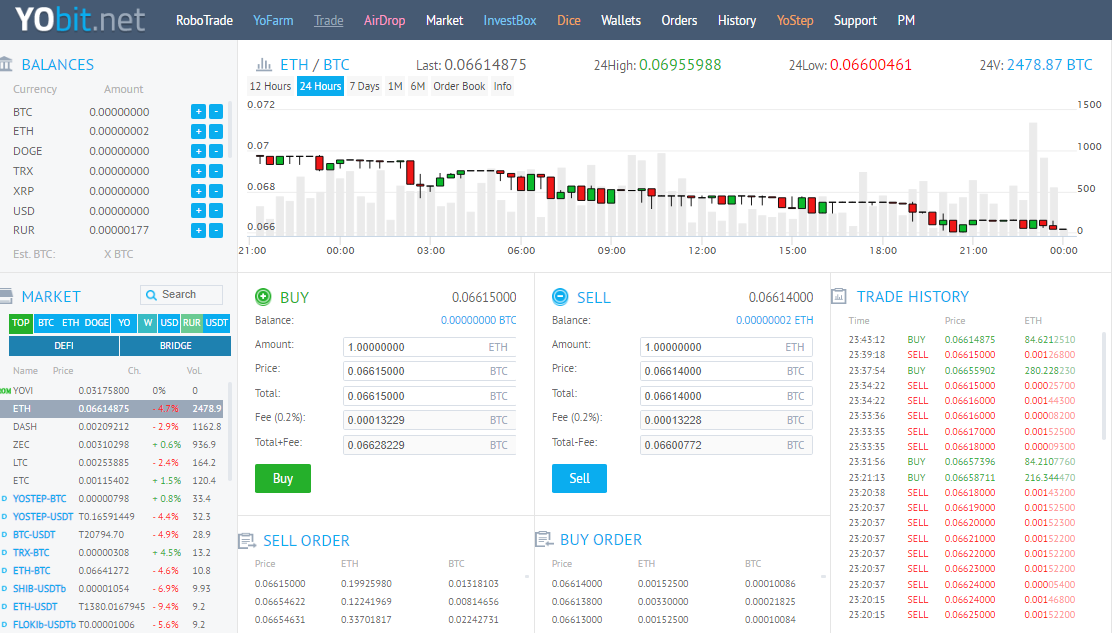Select buy order priced 0.06613800
Image resolution: width=1112 pixels, height=633 pixels.
(x=681, y=602)
